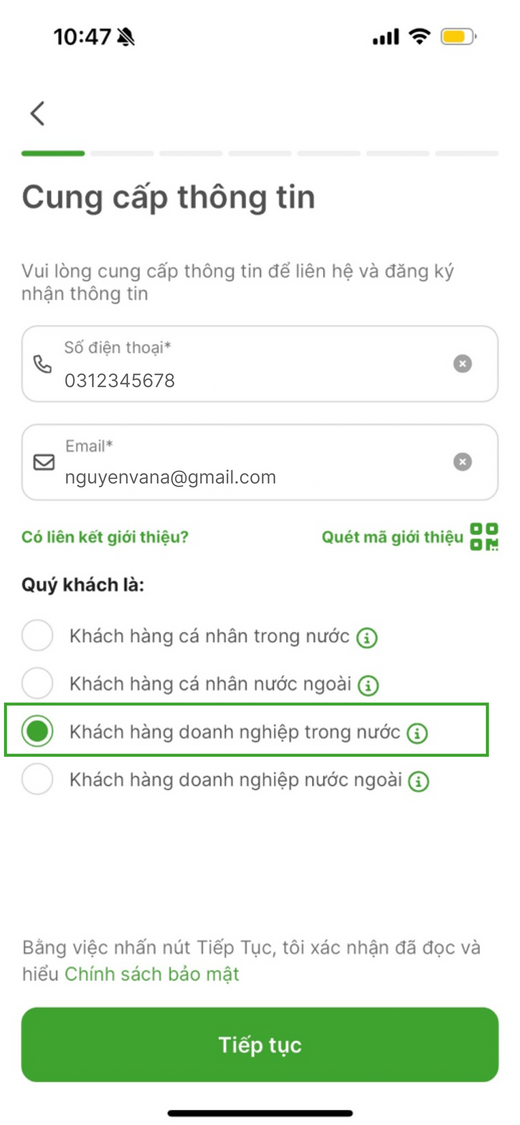The image size is (520, 1125).
Task: Show info for doanh nghiệp nước ngoài
Action: pyautogui.click(x=419, y=781)
